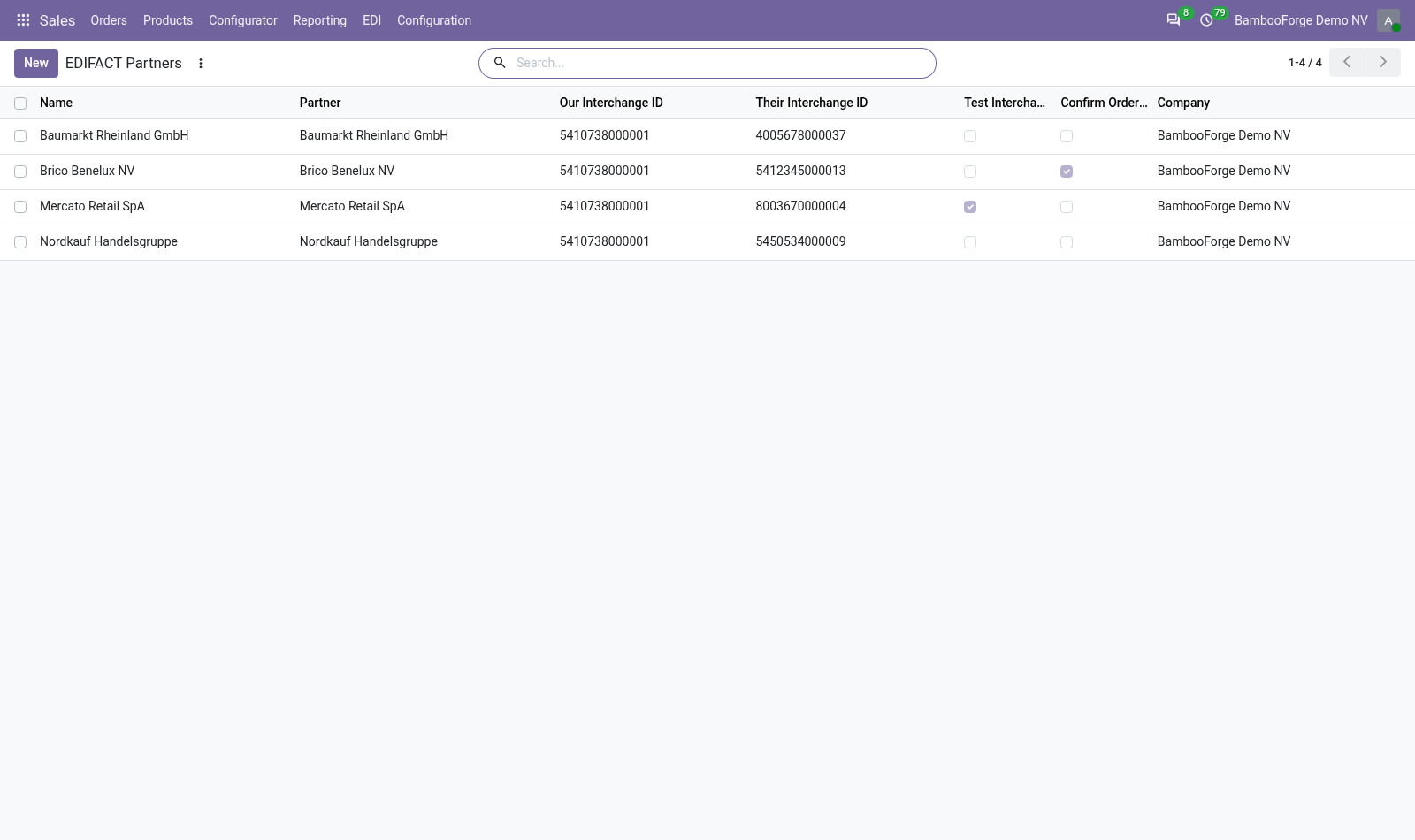Image resolution: width=1415 pixels, height=840 pixels.
Task: Open the Configuration menu
Action: tap(434, 20)
